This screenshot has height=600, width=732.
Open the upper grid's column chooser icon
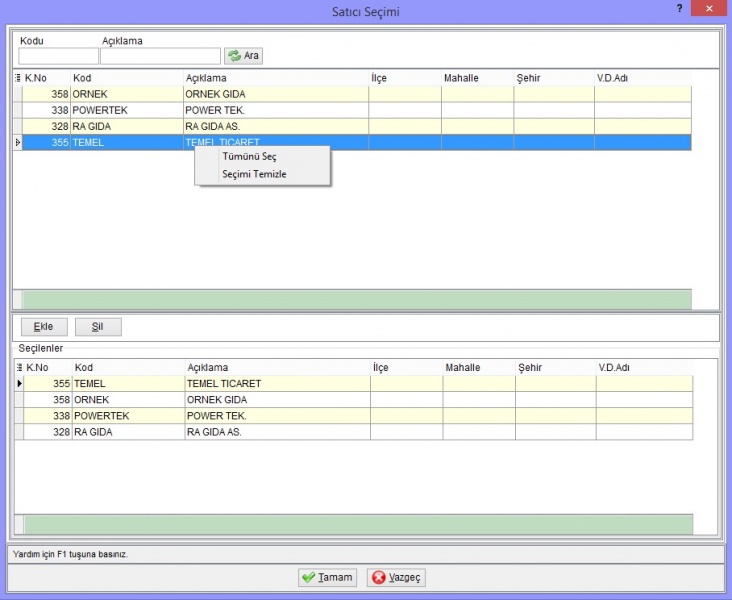(x=18, y=78)
